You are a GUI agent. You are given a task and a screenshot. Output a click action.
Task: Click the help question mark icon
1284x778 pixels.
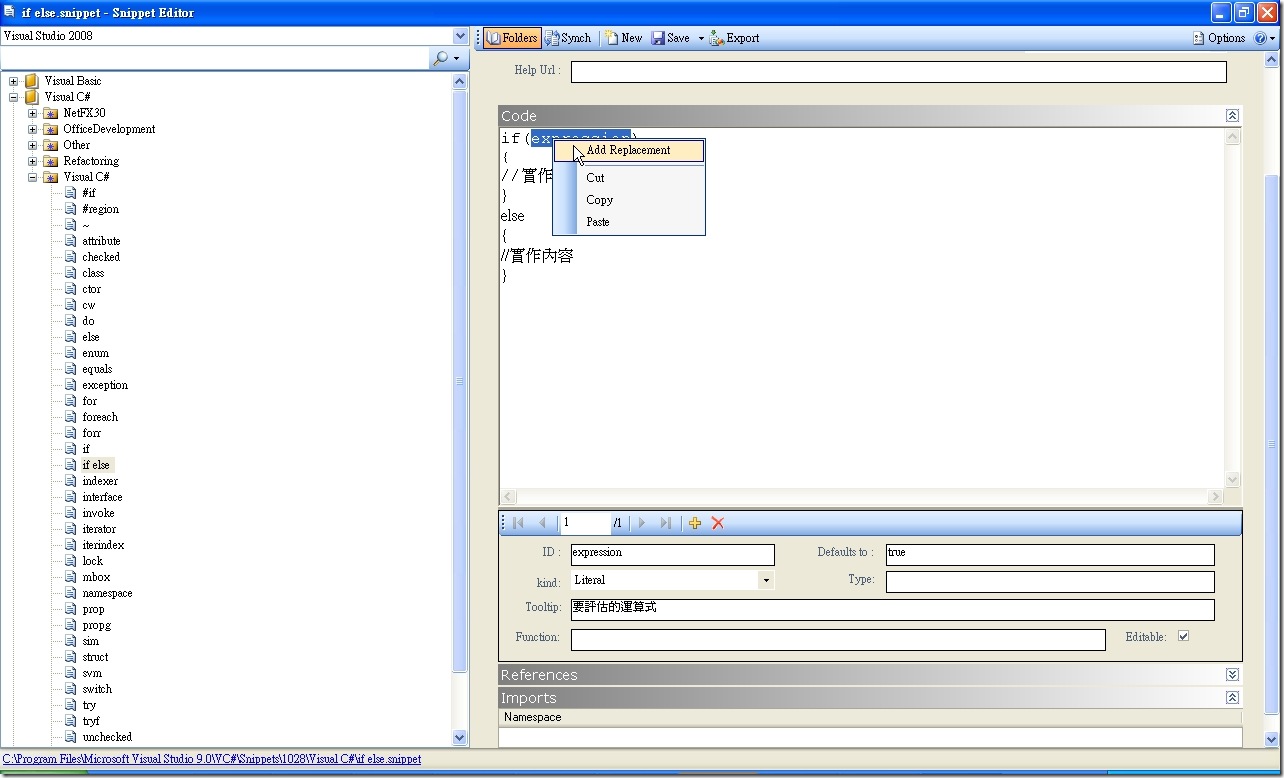(1260, 38)
